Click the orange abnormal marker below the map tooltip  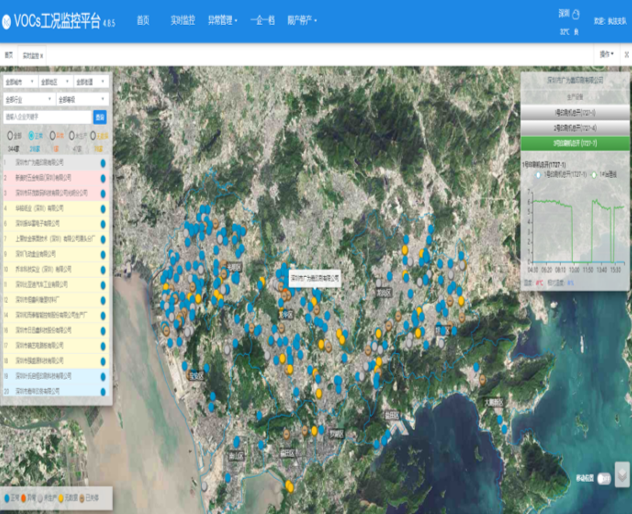(x=285, y=291)
